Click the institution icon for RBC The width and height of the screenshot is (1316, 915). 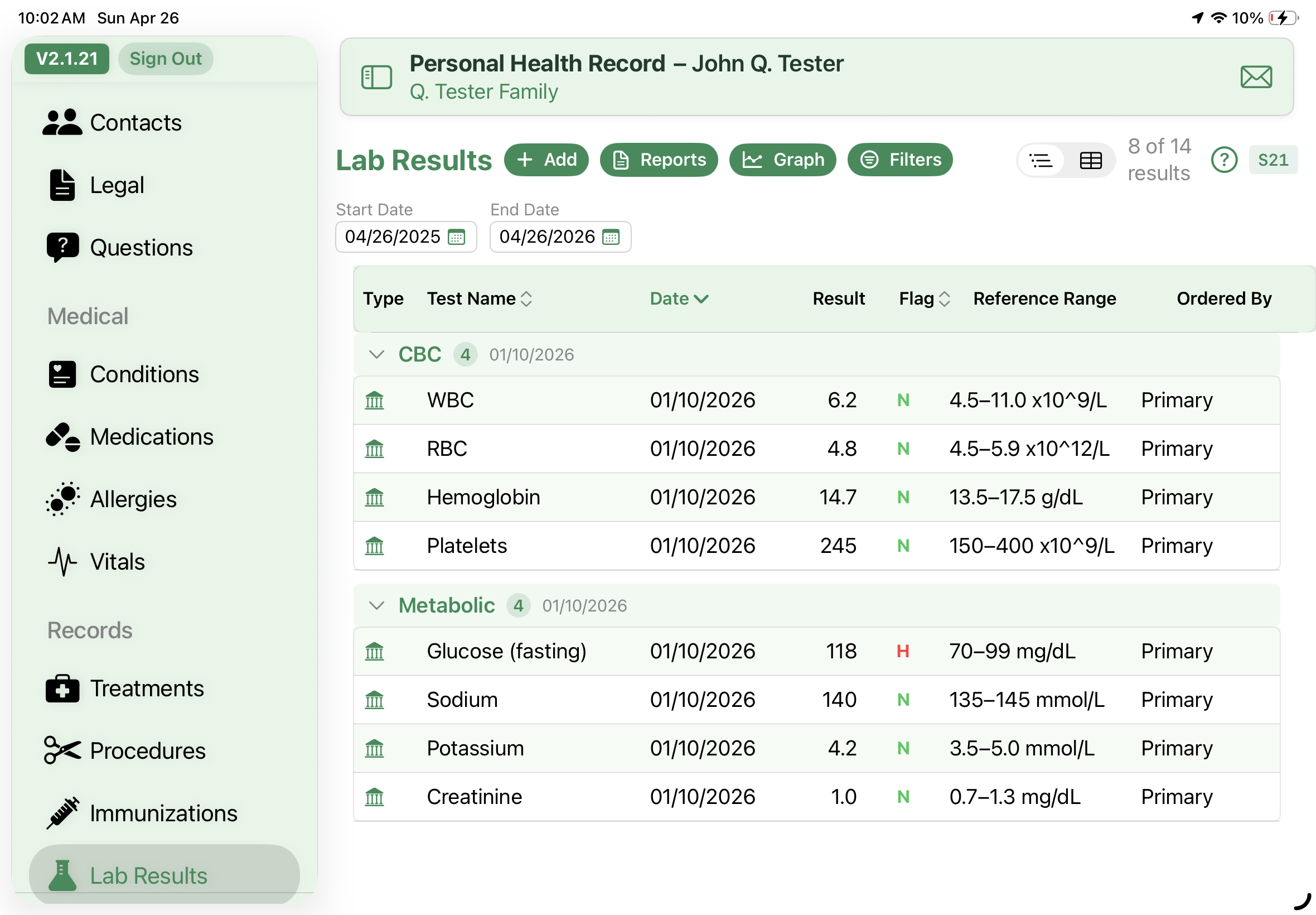point(374,449)
